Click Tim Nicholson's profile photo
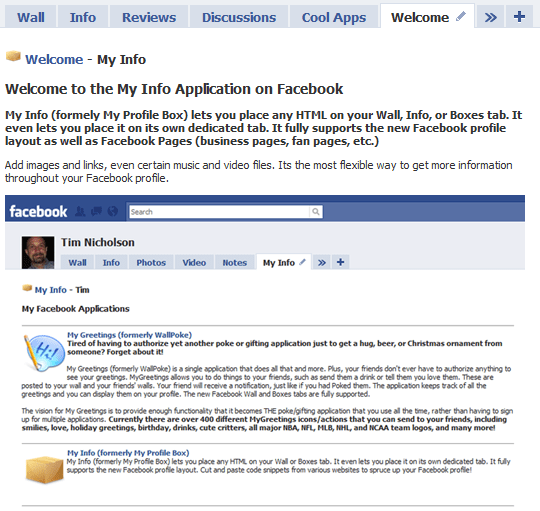The image size is (540, 511). [x=38, y=252]
